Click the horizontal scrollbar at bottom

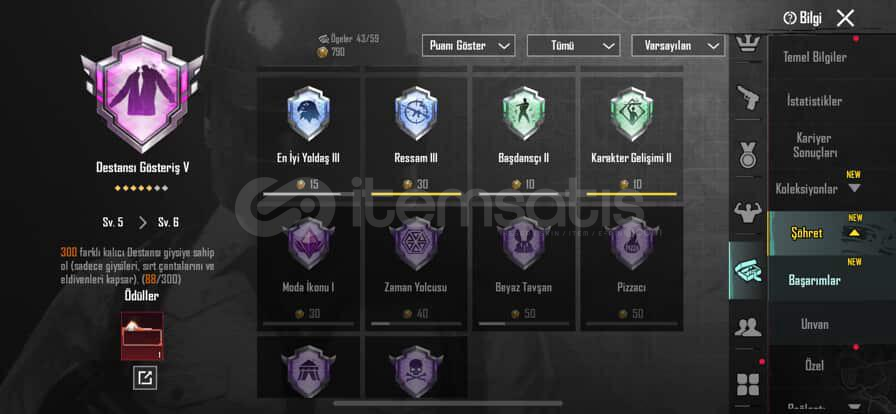tap(447, 403)
